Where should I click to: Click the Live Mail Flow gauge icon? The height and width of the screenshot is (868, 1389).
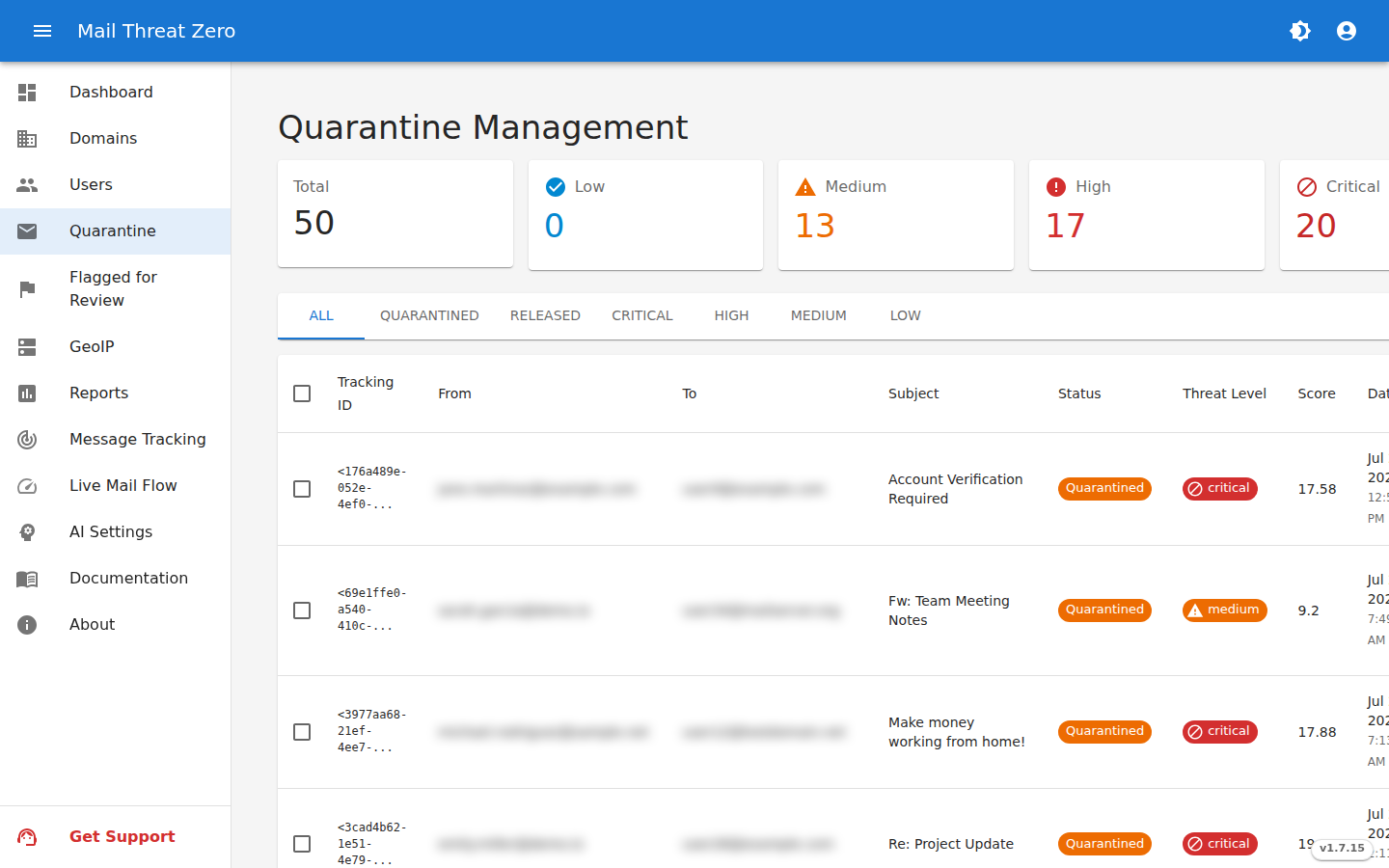(x=27, y=486)
